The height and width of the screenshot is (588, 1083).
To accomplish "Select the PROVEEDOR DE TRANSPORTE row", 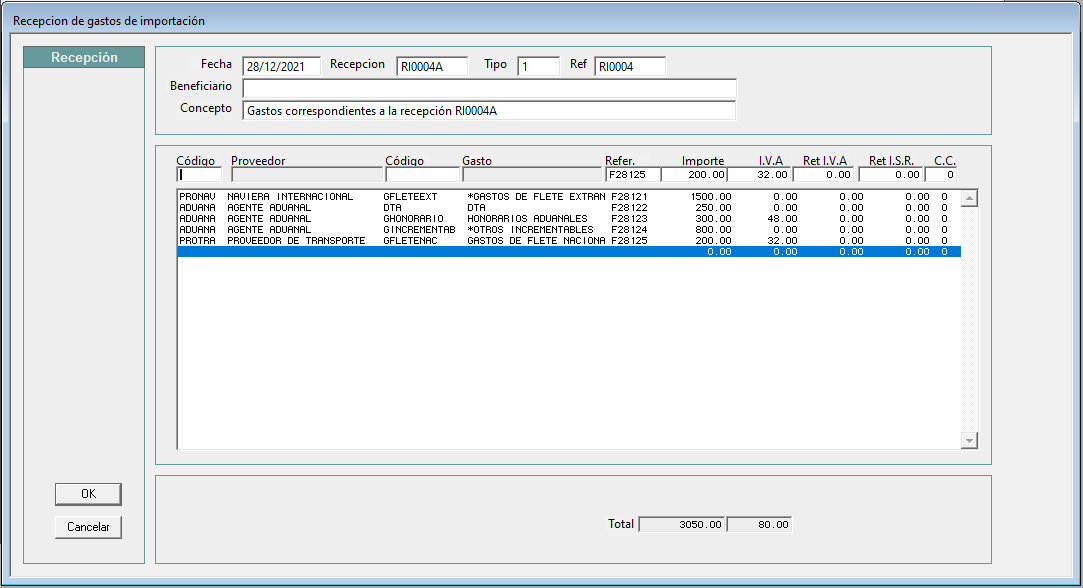I will (x=569, y=241).
